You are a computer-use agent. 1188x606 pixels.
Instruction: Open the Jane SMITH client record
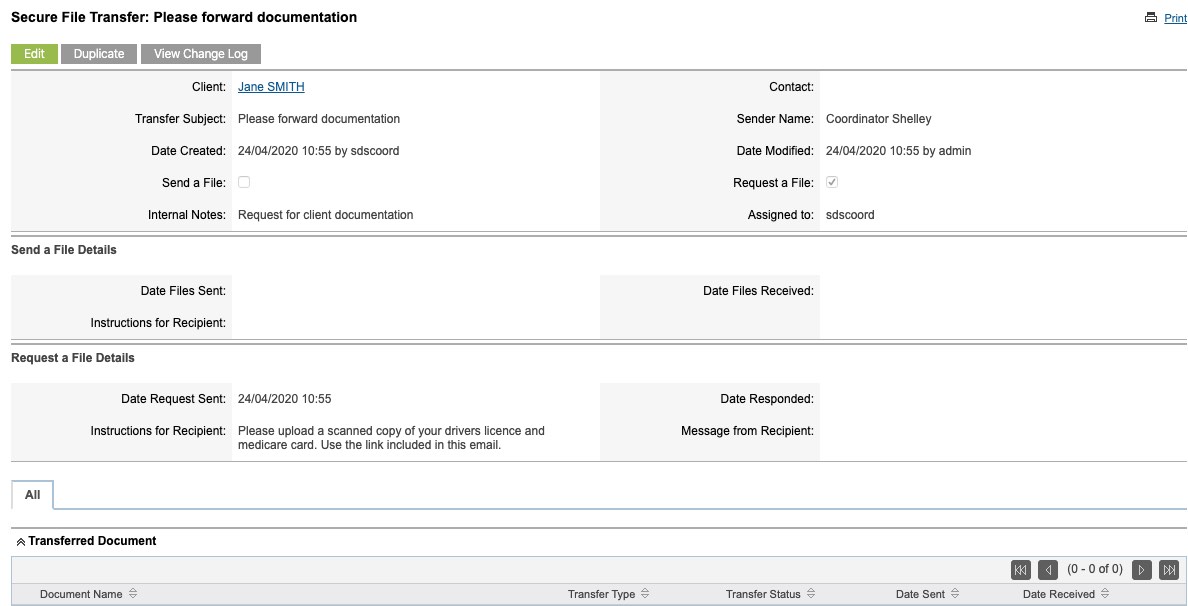coord(270,87)
